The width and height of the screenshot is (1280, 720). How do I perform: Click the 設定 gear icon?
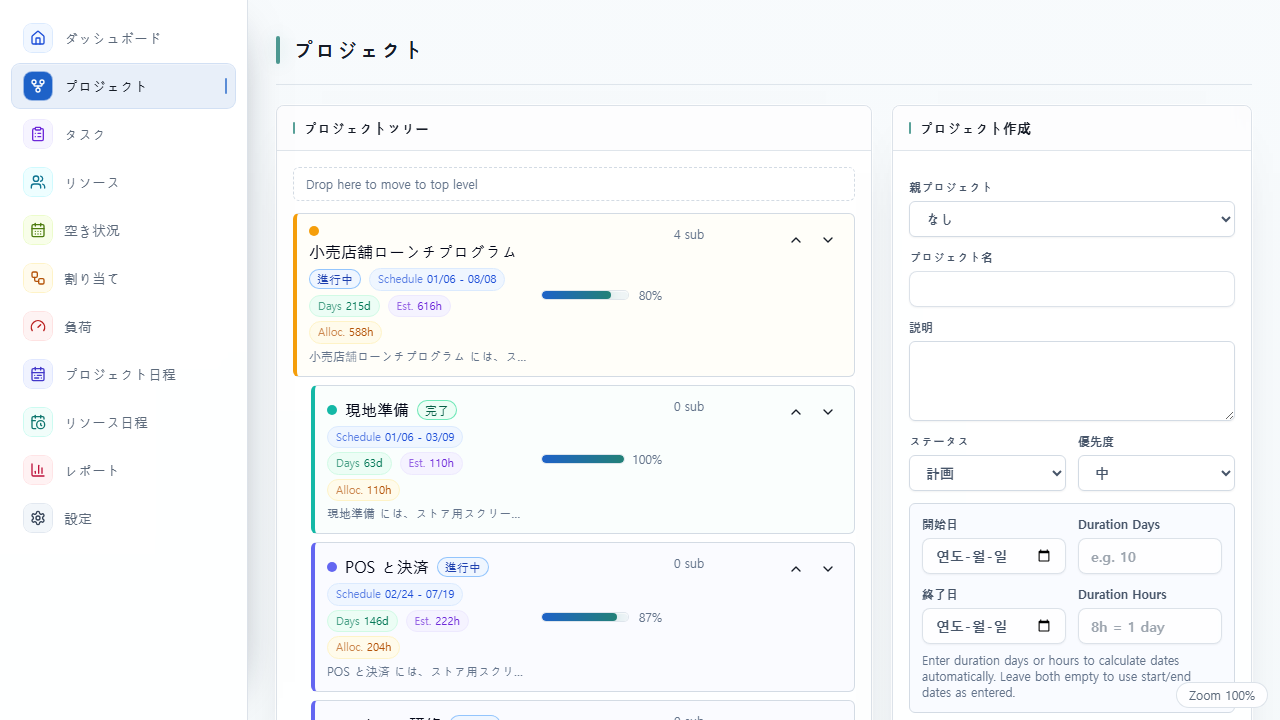click(38, 518)
